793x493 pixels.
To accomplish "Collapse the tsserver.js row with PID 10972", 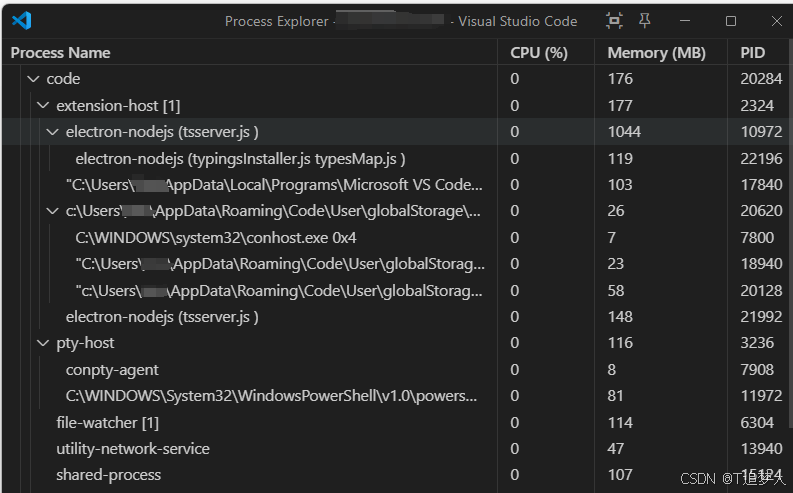I will coord(53,132).
